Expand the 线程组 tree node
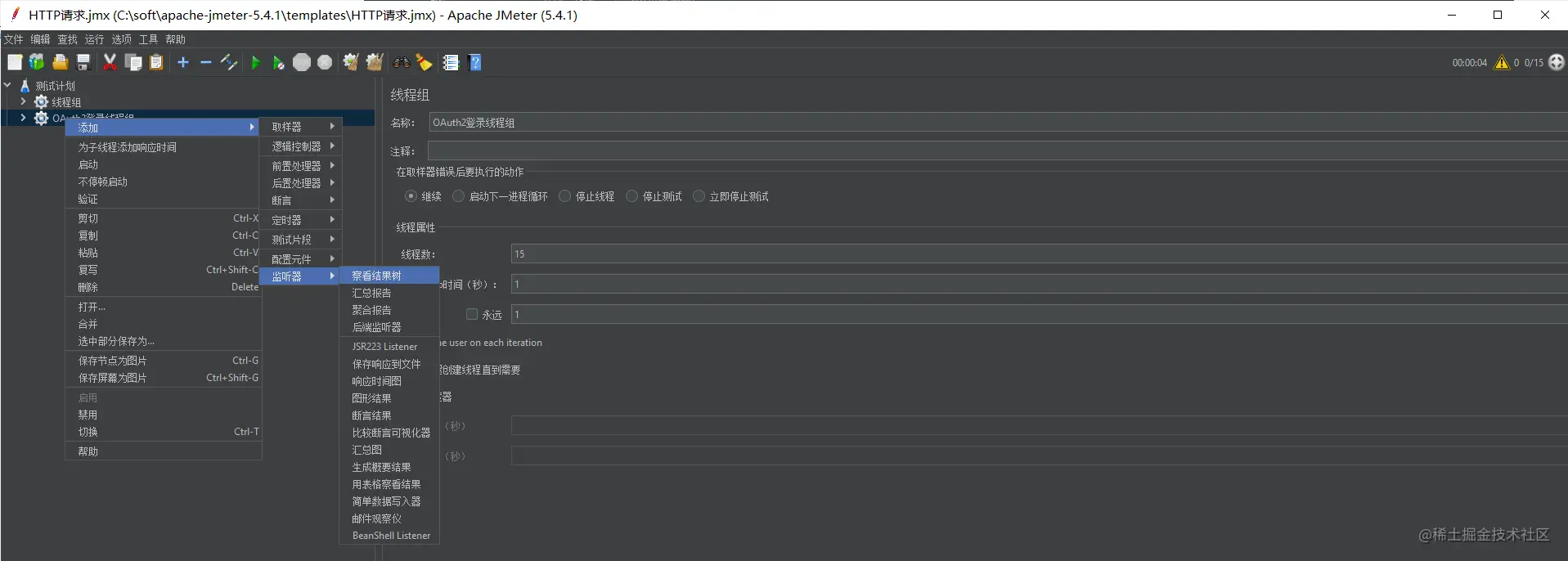Image resolution: width=1568 pixels, height=561 pixels. (x=23, y=101)
